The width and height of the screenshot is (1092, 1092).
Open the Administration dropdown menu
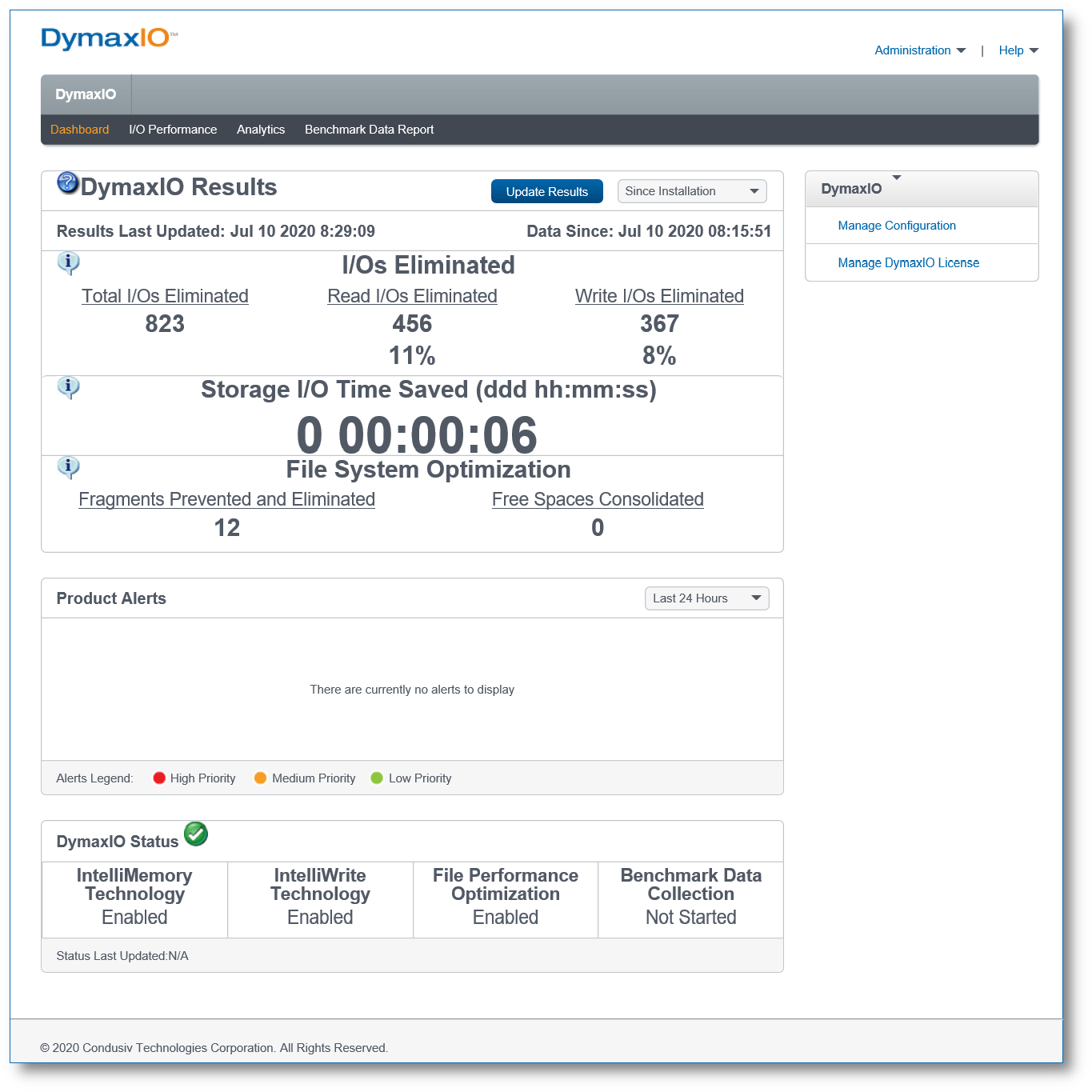[x=920, y=50]
